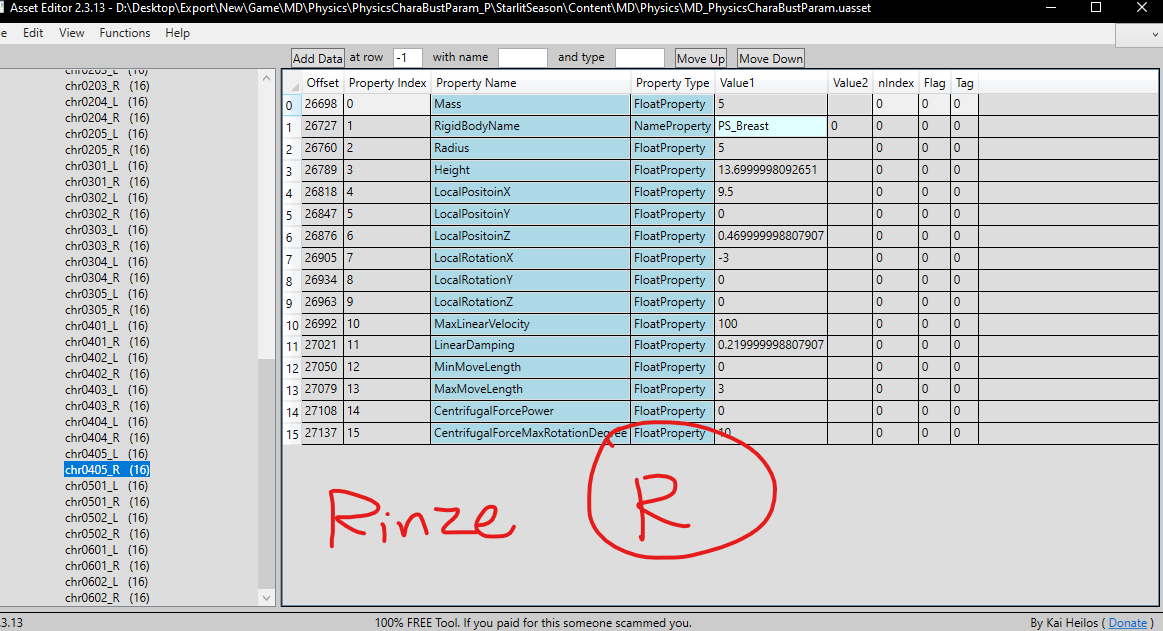Click the CentrifugalForceMaxRotationDegree property cell
1163x631 pixels.
tap(530, 433)
